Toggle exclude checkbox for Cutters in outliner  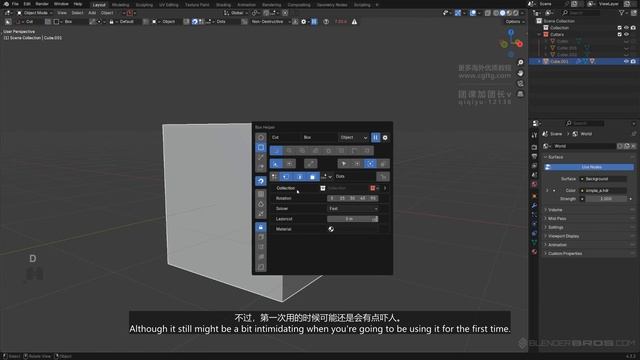(620, 34)
